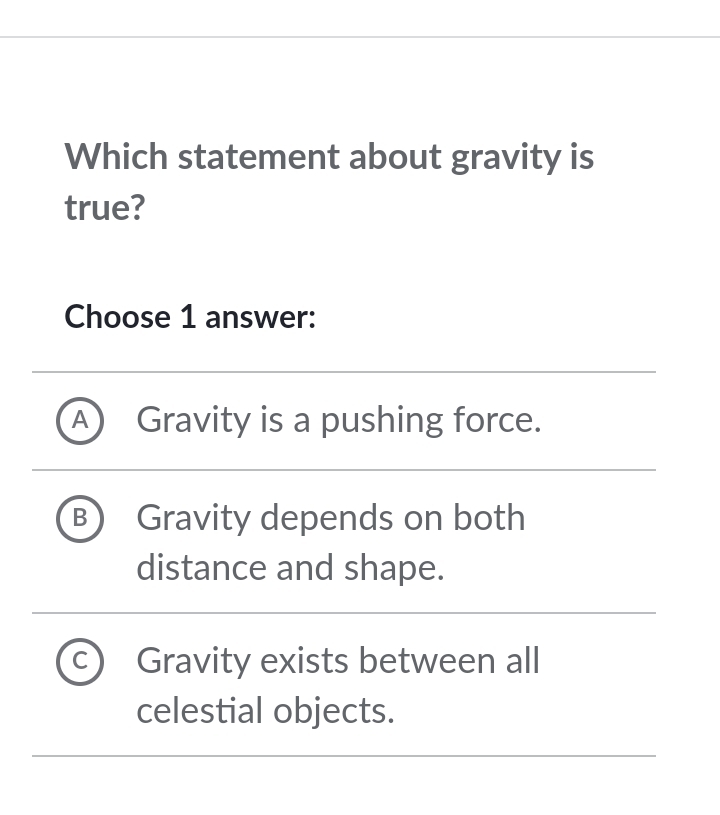
Task: Choose "Gravity exists between all celestial objects."
Action: tap(337, 686)
